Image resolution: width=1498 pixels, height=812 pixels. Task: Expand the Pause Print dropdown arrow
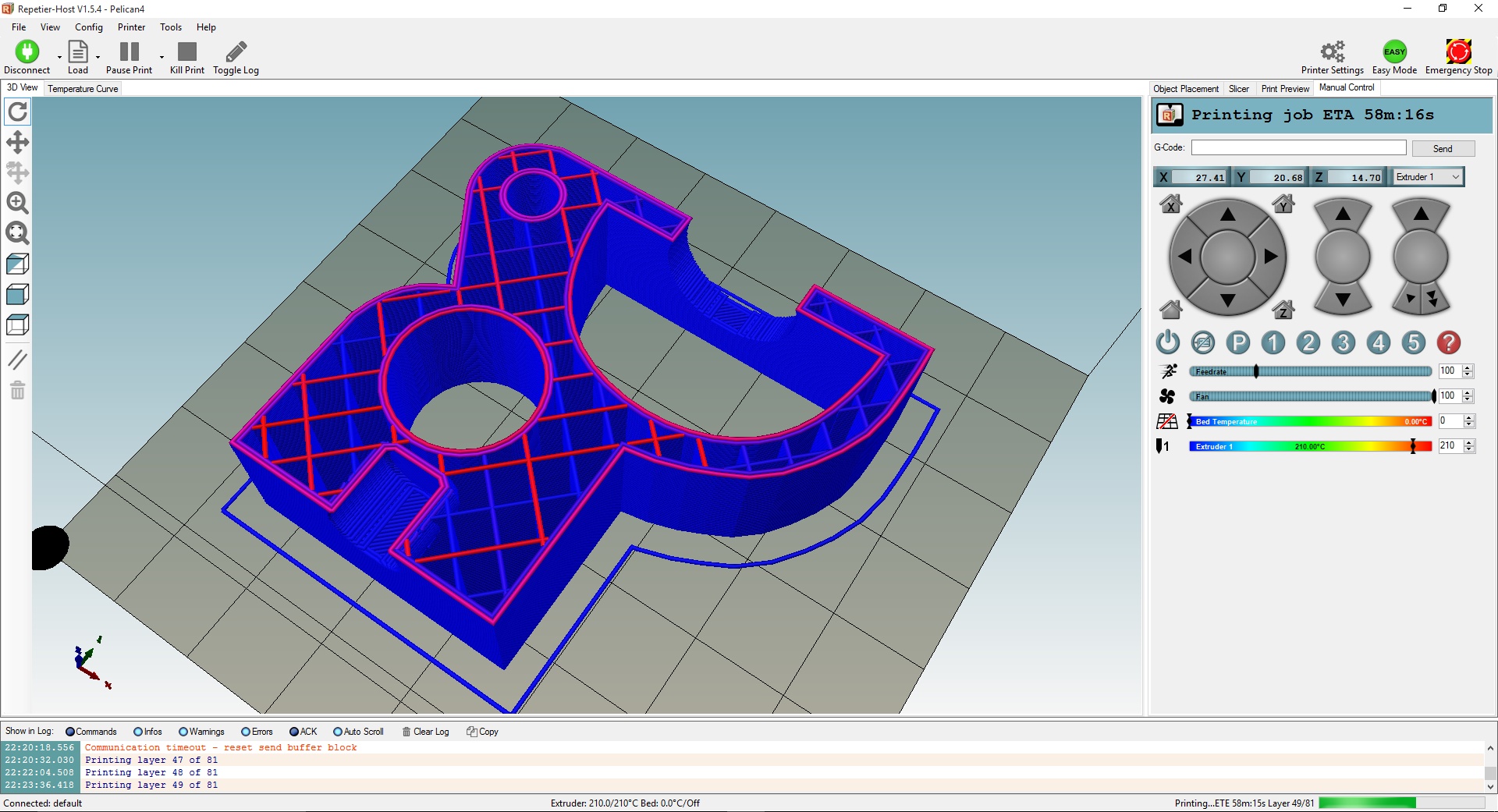coord(162,57)
